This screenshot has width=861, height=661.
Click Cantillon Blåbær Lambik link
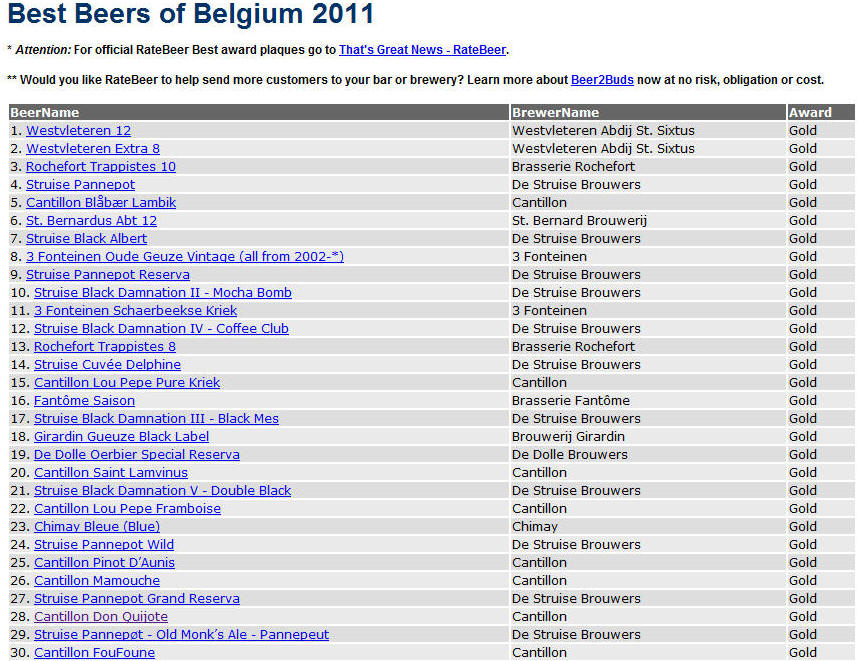click(x=100, y=203)
